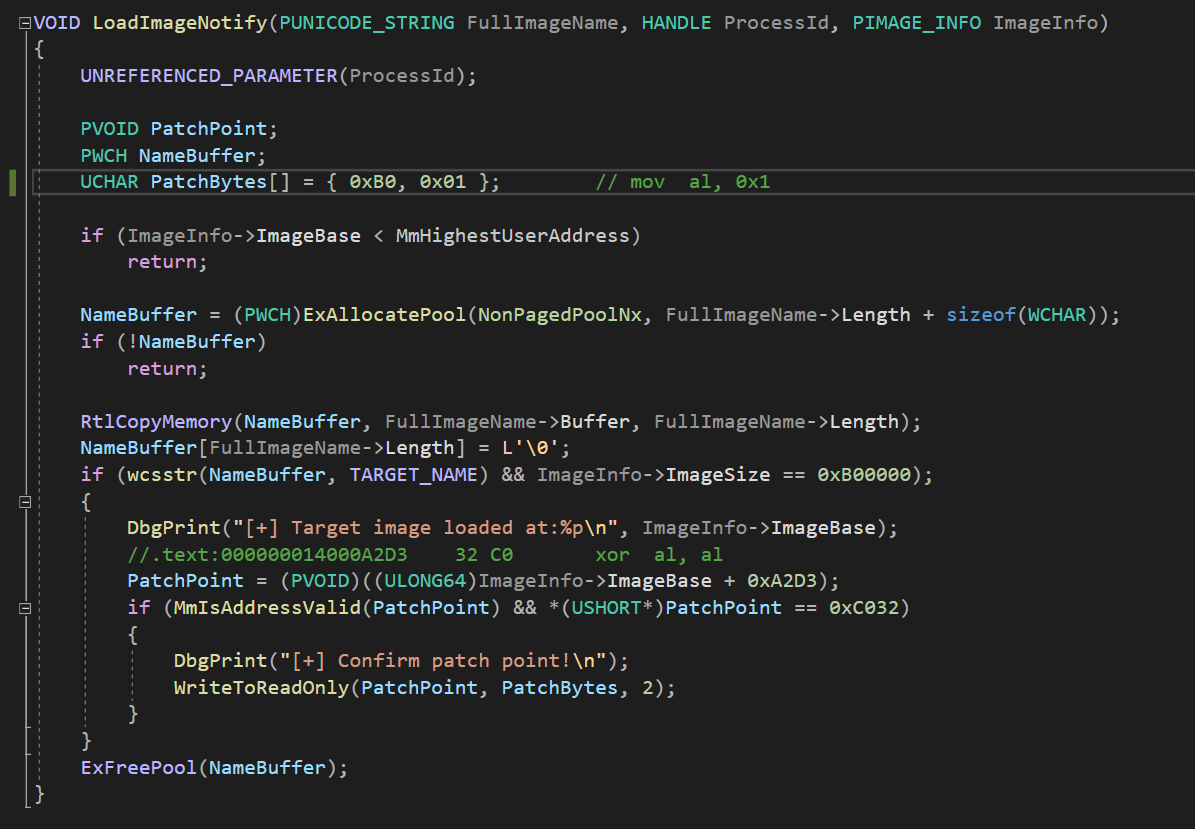Viewport: 1195px width, 829px height.
Task: Click the PUNICODE_STRING parameter type
Action: [x=367, y=23]
